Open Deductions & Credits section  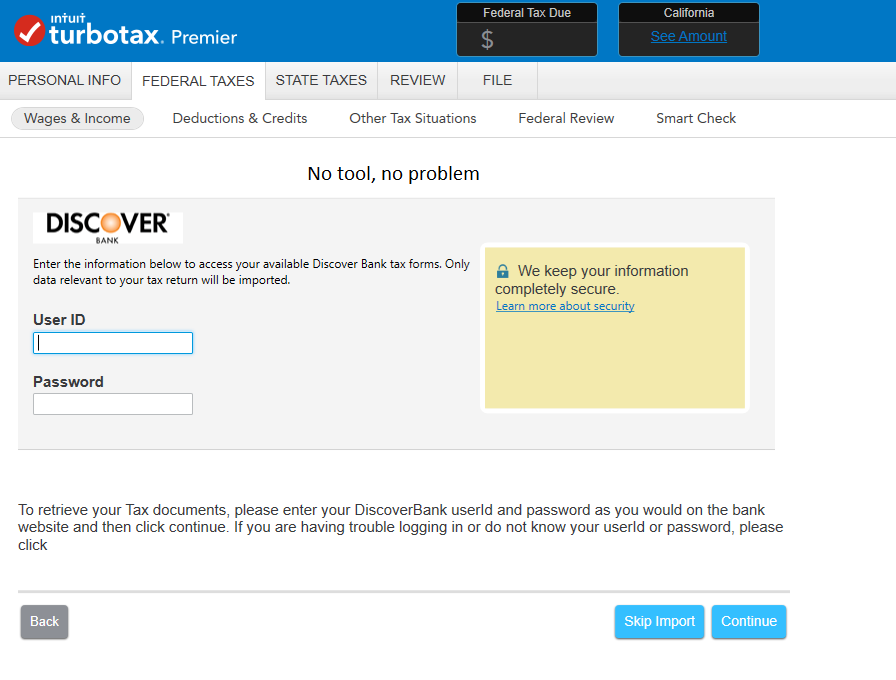click(x=240, y=118)
